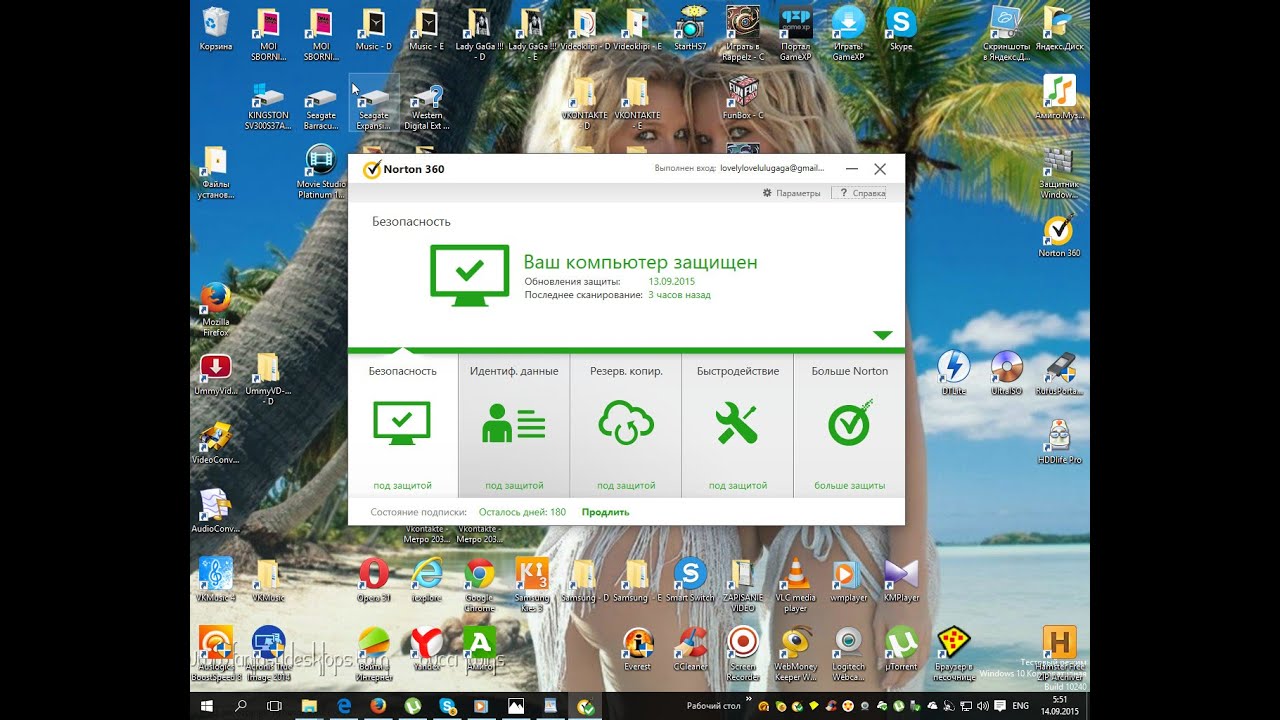
Task: Open Параметры gear in Norton 360
Action: click(791, 193)
